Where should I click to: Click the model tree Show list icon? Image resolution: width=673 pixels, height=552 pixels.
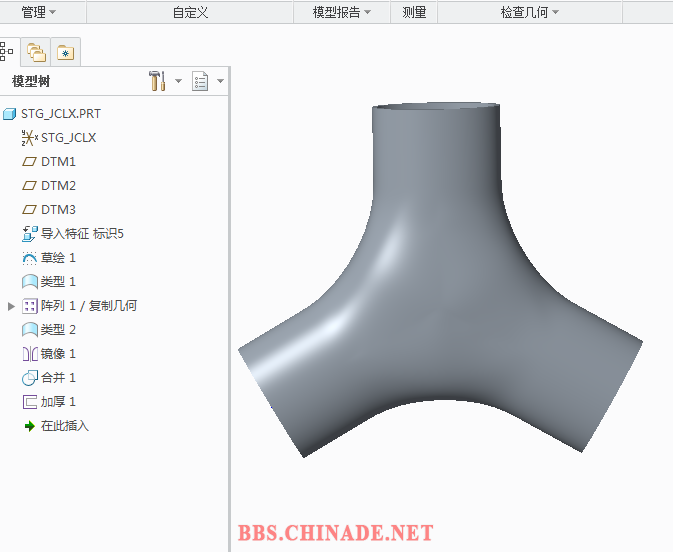pos(200,82)
